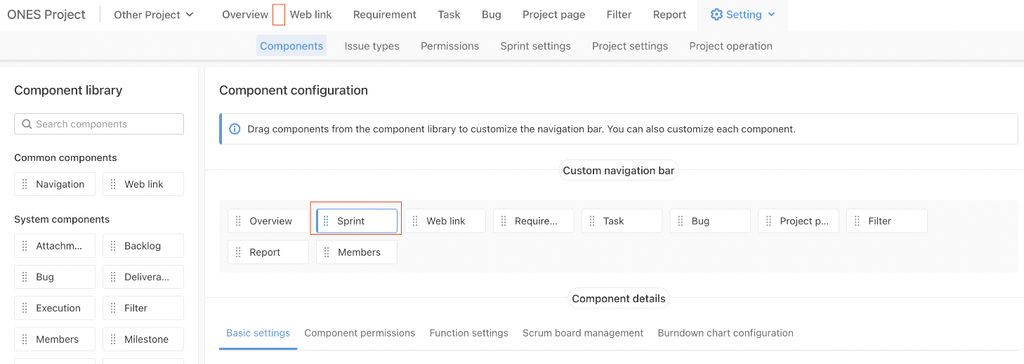Switch to the Issue types tab
The image size is (1024, 364).
(372, 46)
